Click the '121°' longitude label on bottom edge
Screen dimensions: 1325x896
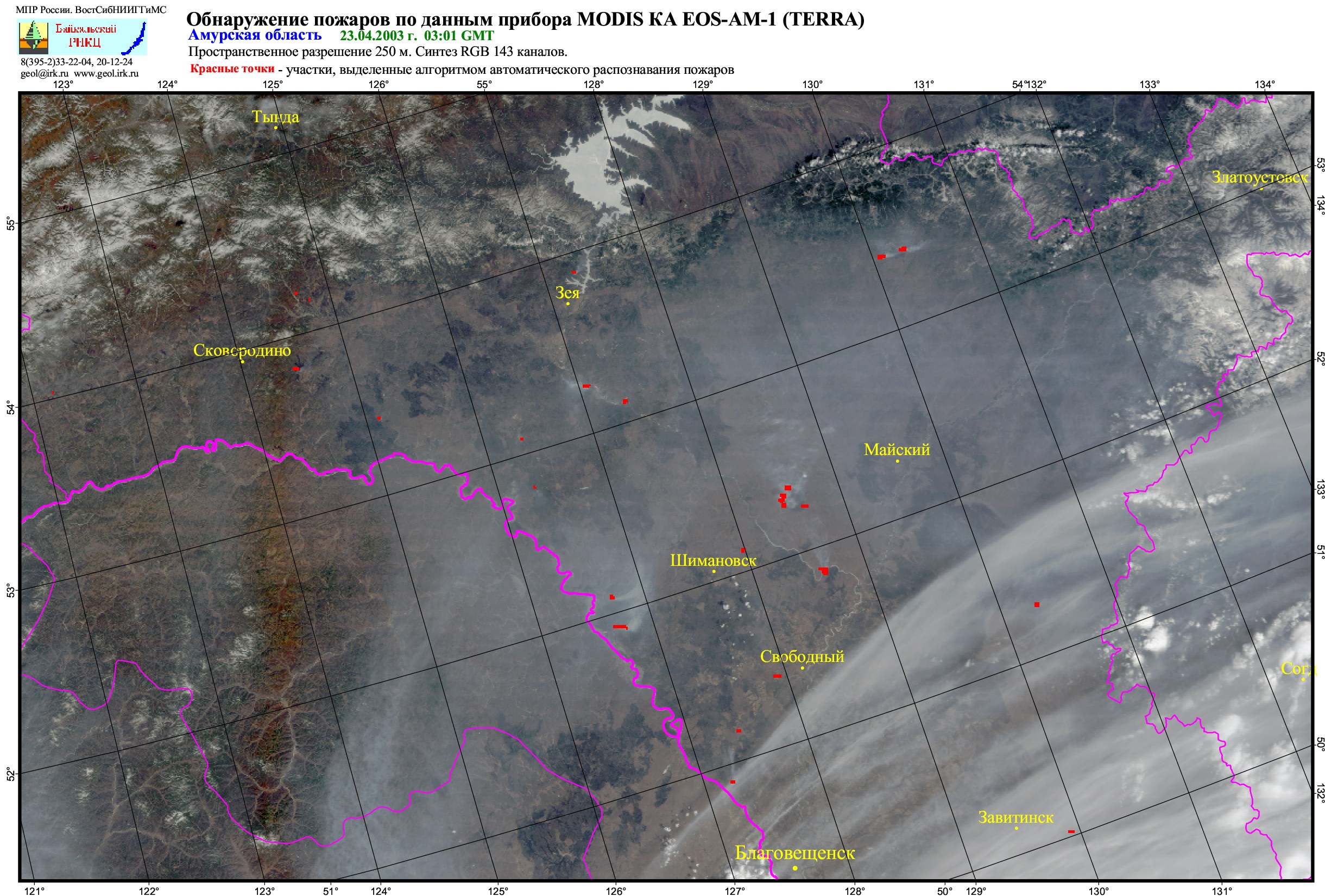tap(35, 891)
